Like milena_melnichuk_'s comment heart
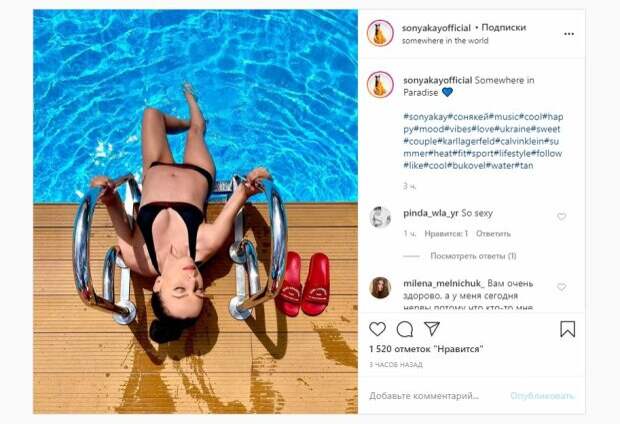 click(x=561, y=287)
